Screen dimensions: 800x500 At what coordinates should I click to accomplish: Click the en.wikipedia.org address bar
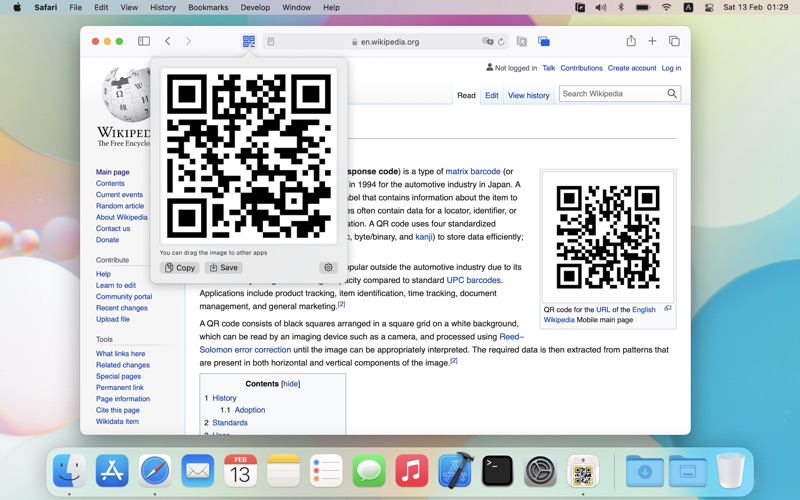[x=385, y=42]
